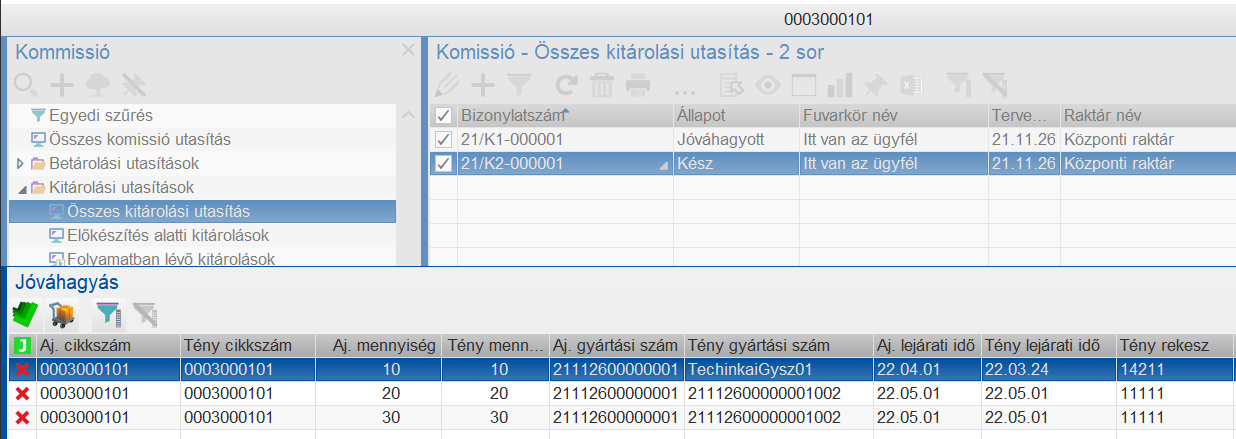The width and height of the screenshot is (1236, 439).
Task: Click the refresh arrow icon in list toolbar
Action: (566, 84)
